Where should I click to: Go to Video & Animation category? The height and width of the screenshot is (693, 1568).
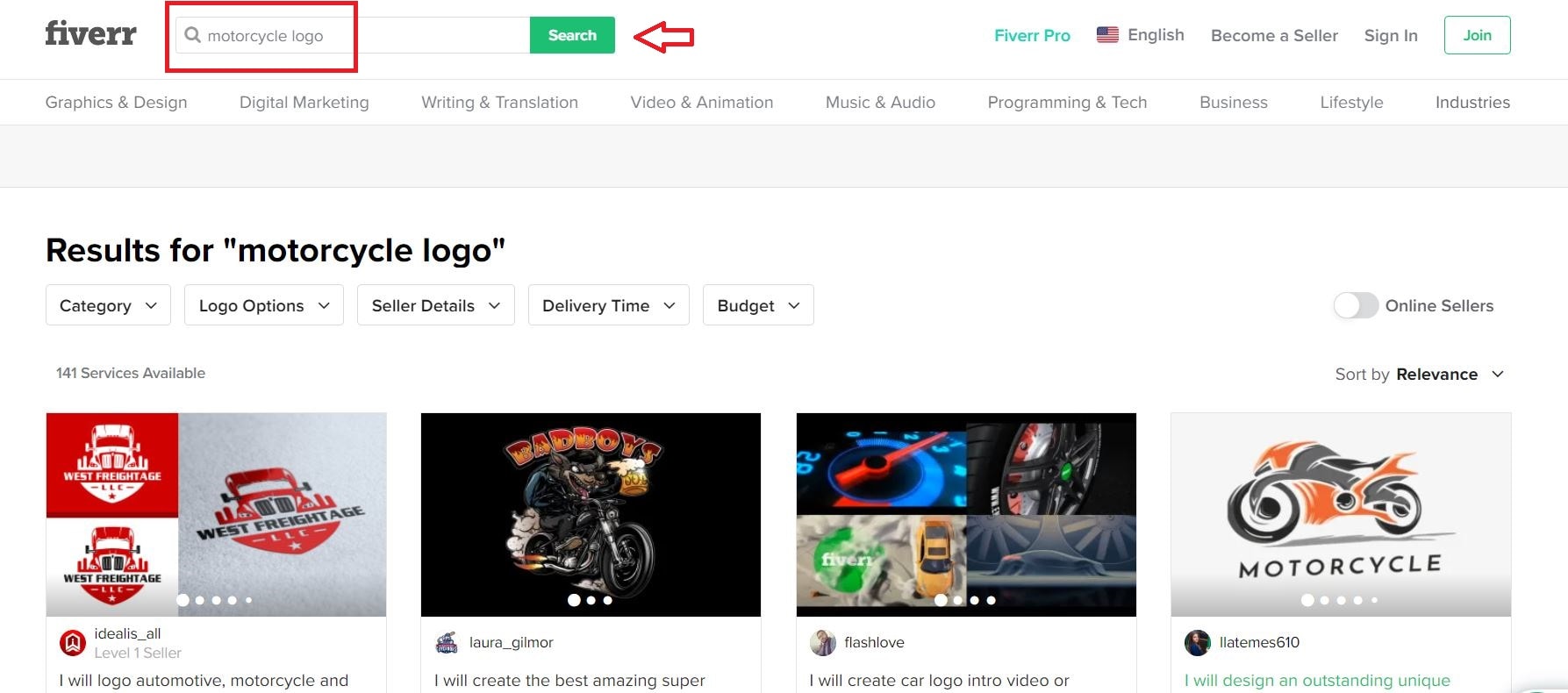tap(702, 103)
